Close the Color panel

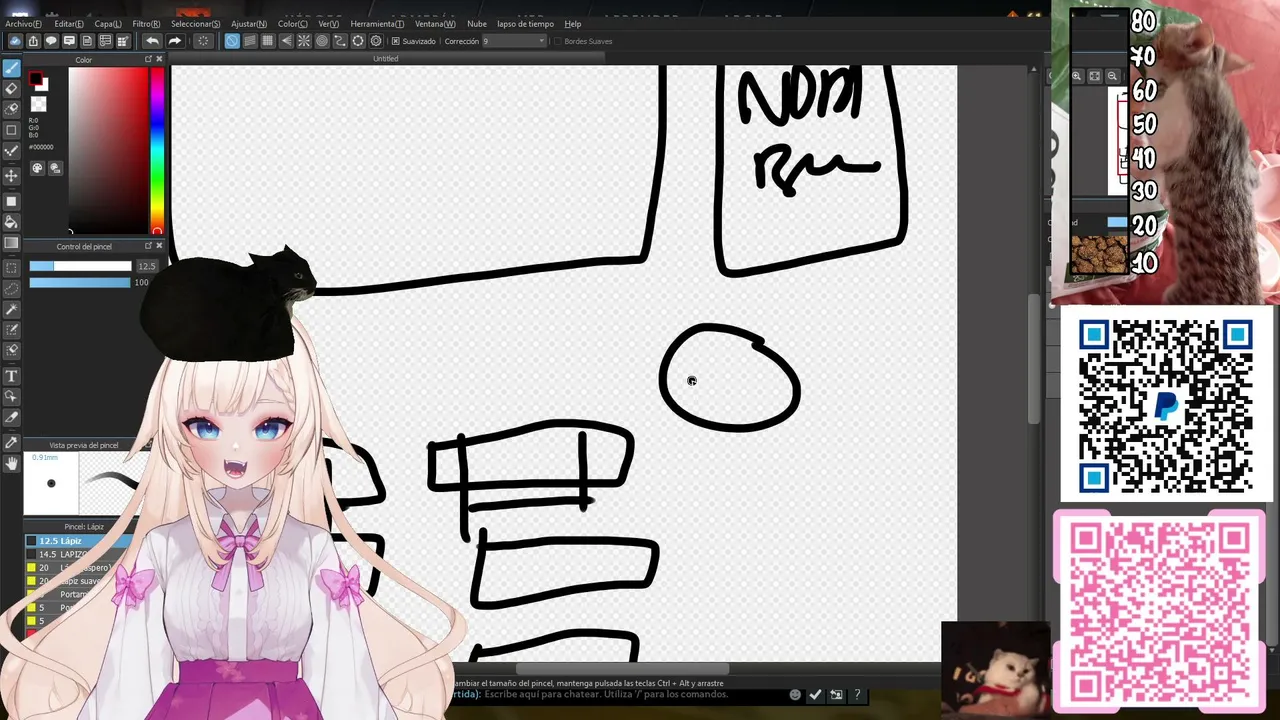159,60
